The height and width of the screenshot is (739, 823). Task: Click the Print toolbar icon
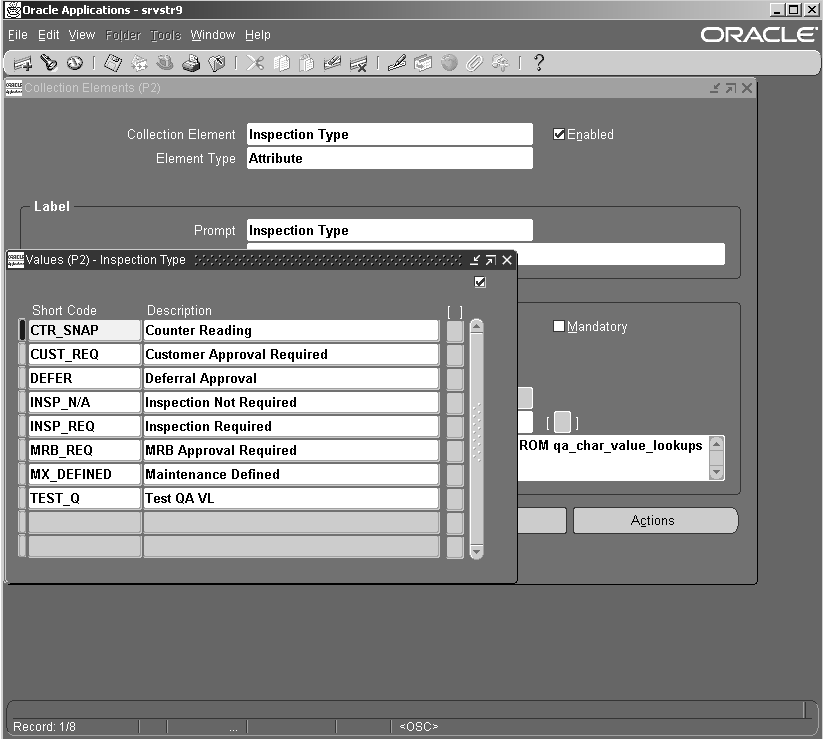pos(191,63)
